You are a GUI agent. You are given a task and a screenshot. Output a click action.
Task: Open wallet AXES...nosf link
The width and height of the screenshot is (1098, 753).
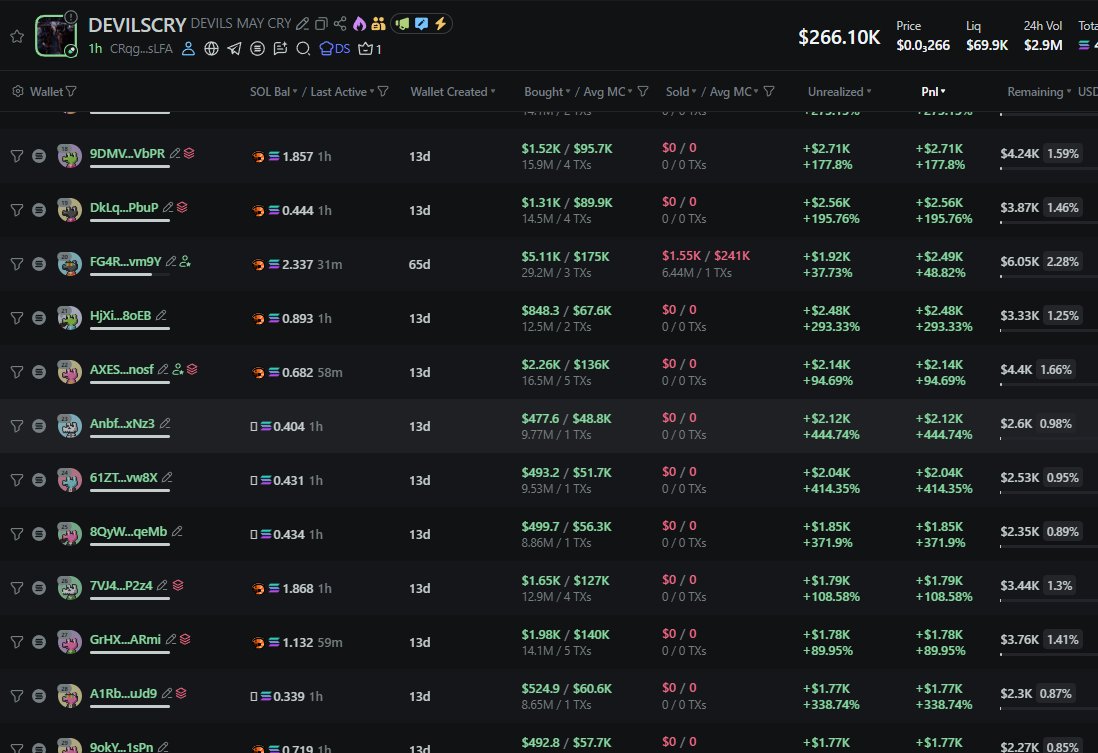pos(122,369)
